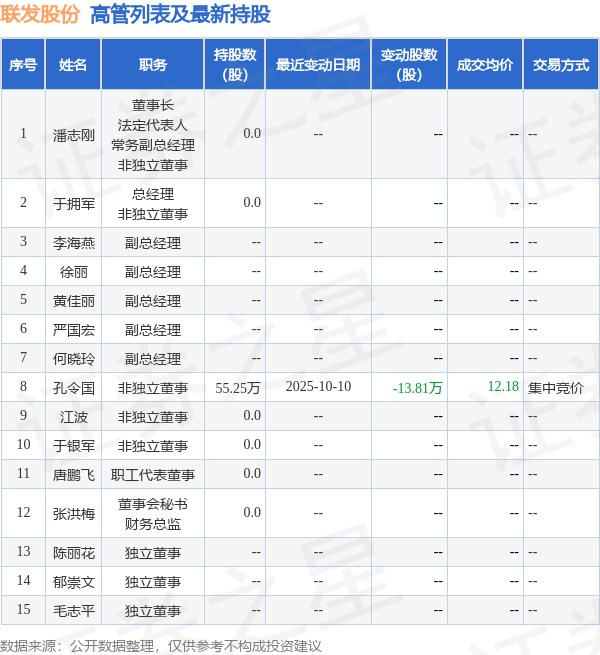Click the date 2025-10-10

click(x=318, y=386)
